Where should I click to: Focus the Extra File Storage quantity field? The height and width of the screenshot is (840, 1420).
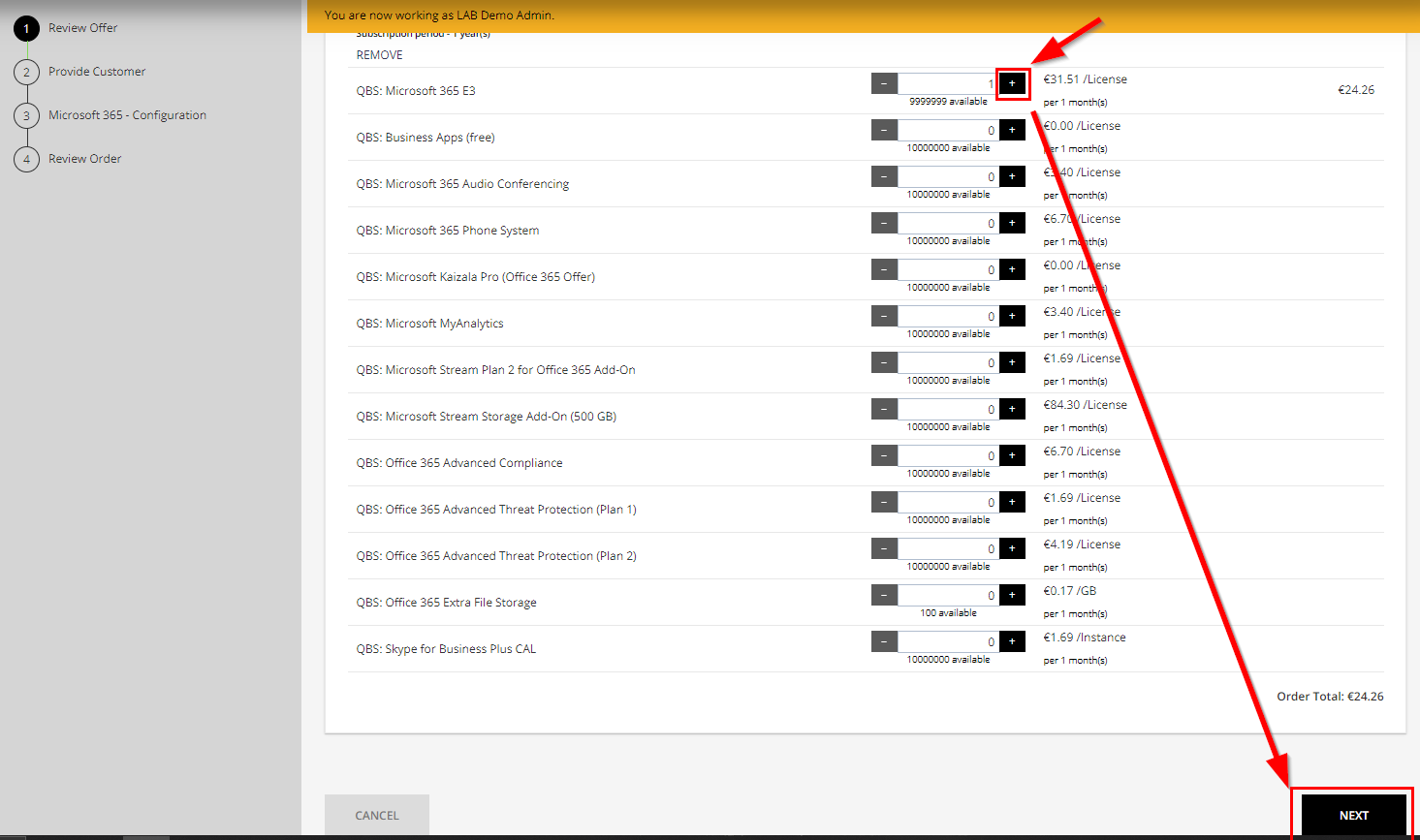point(948,595)
